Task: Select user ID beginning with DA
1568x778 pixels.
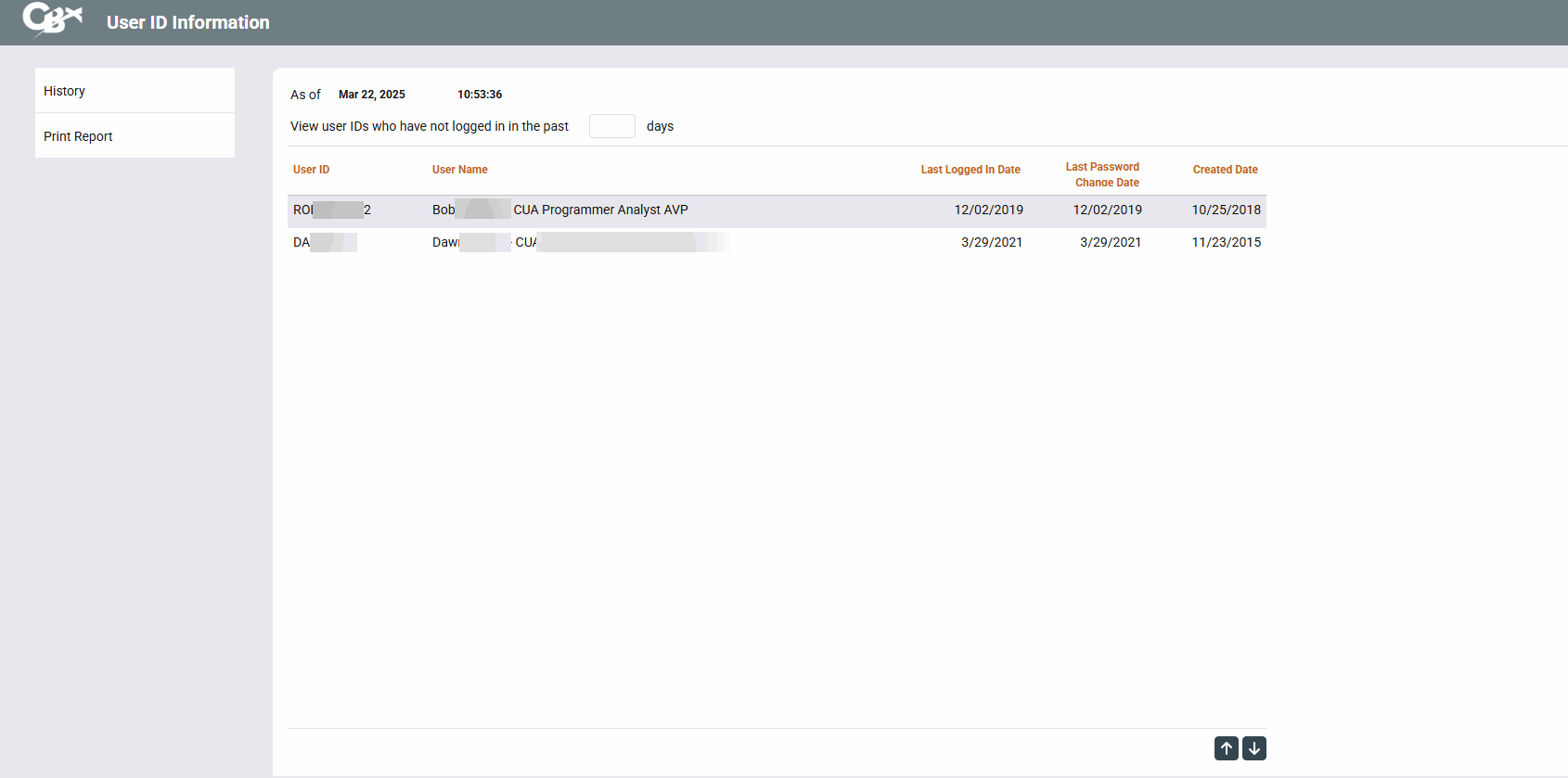Action: (x=324, y=243)
